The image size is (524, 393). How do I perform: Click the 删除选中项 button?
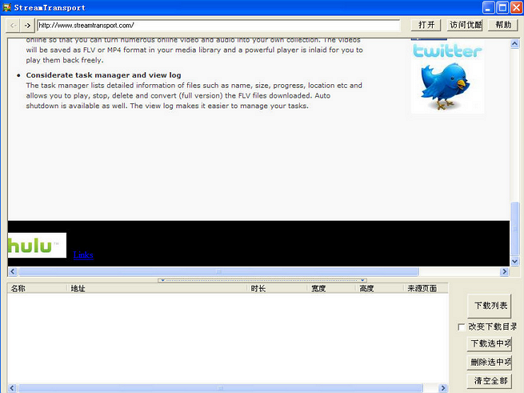(490, 362)
